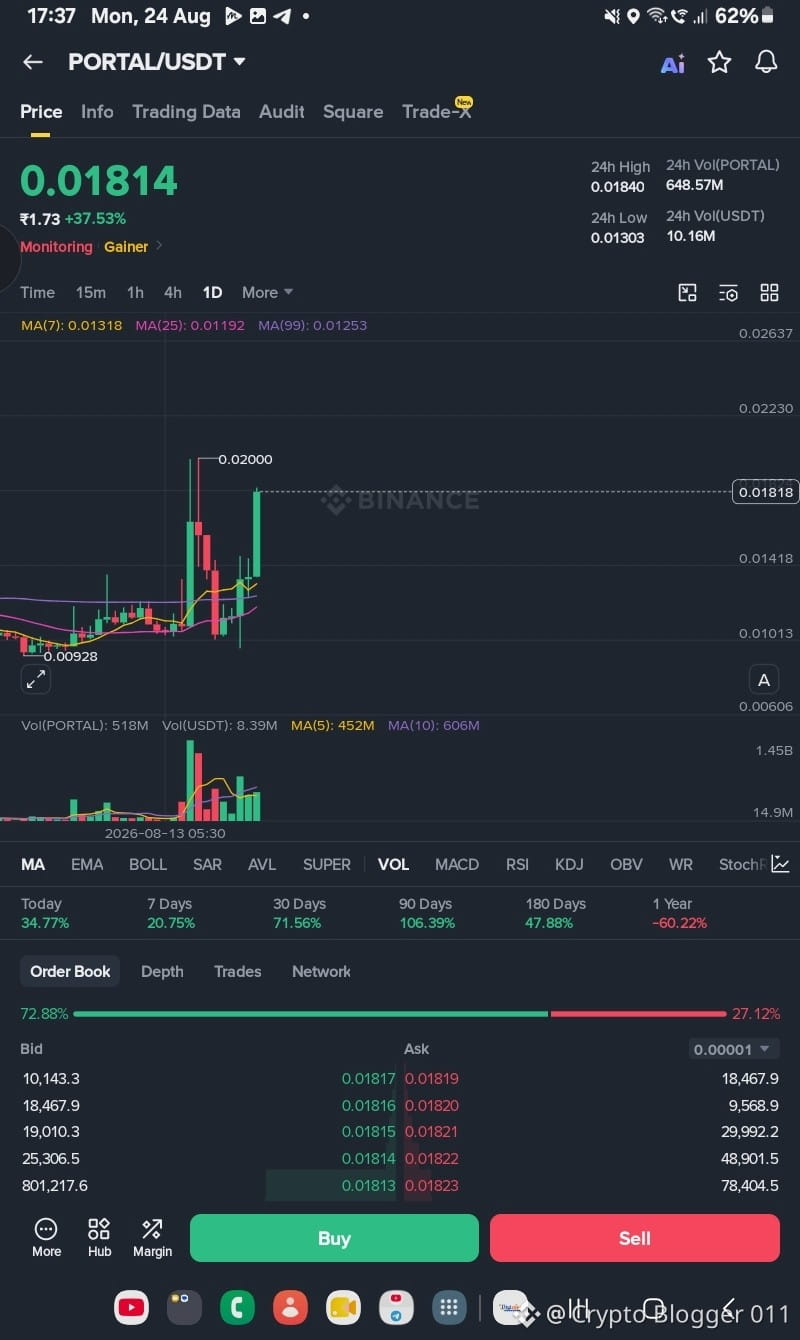
Task: Click the Monitoring tag
Action: (x=56, y=246)
